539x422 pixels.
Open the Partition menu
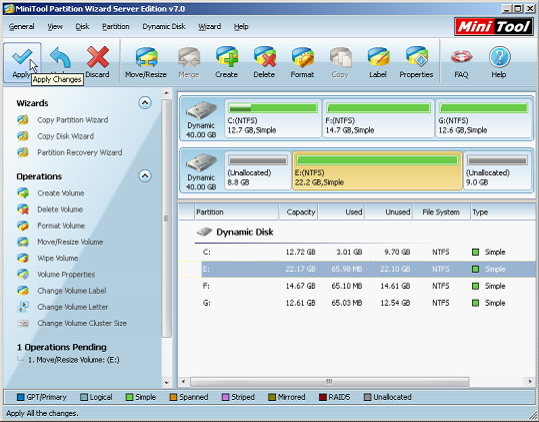116,26
